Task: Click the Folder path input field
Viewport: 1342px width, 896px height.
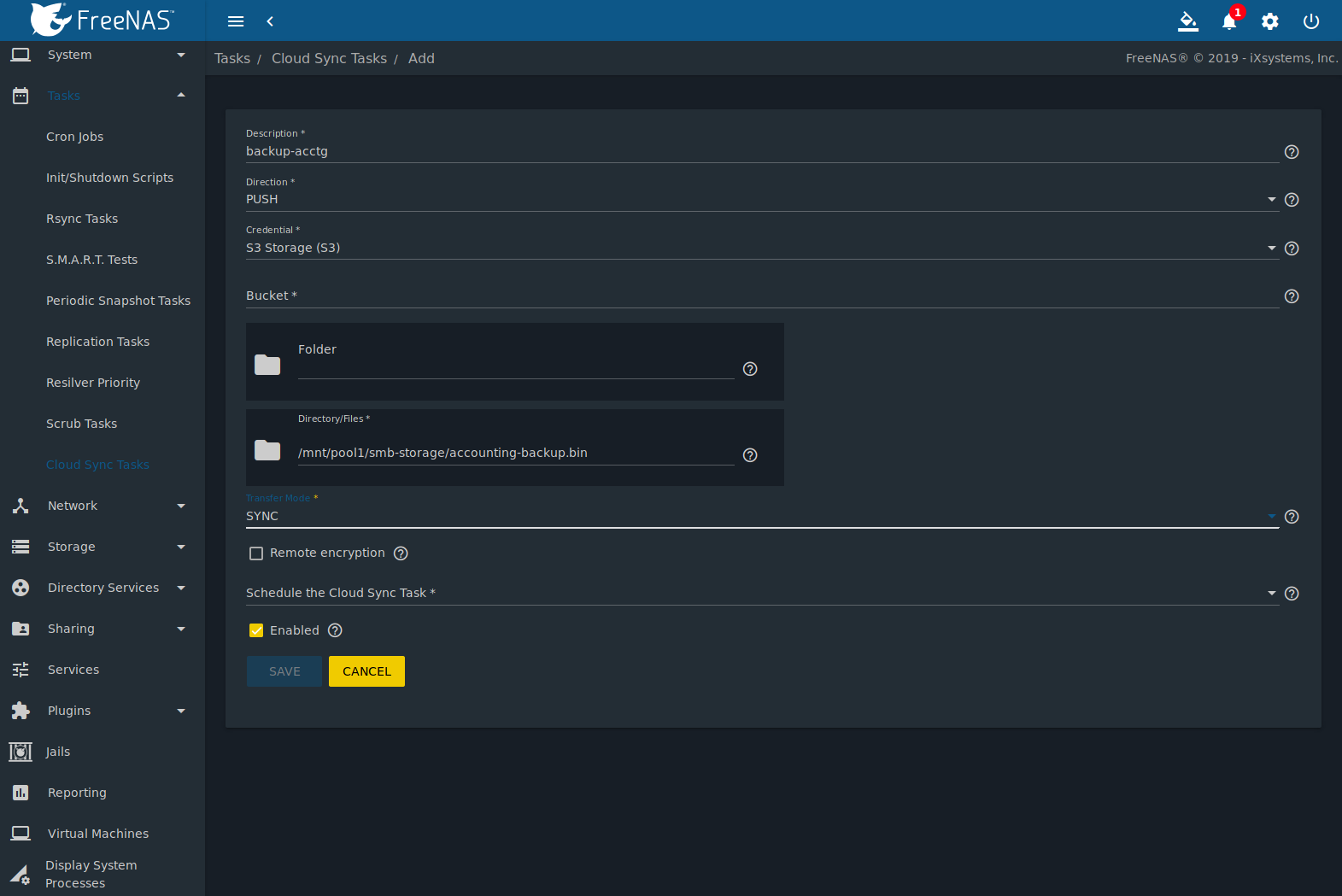Action: [x=516, y=367]
